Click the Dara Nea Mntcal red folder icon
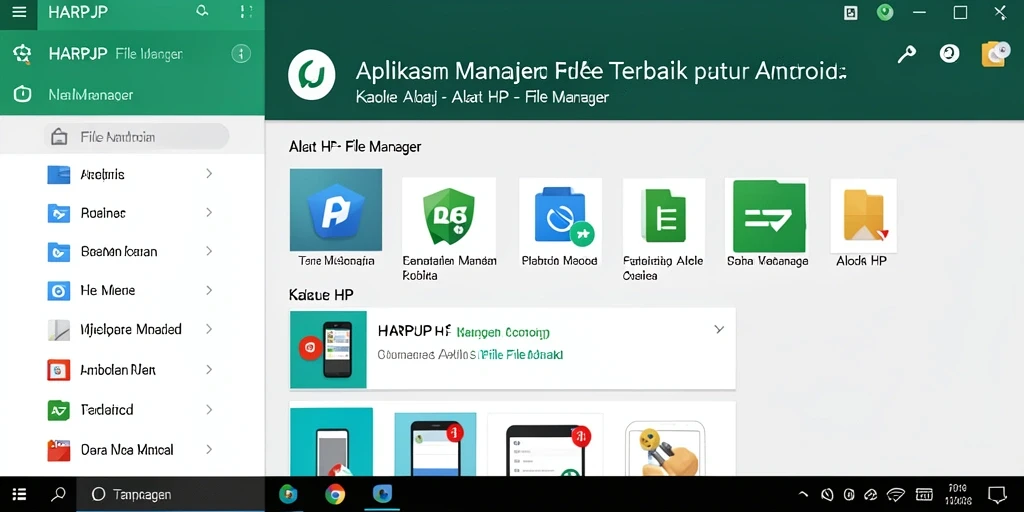Viewport: 1024px width, 512px height. 59,450
